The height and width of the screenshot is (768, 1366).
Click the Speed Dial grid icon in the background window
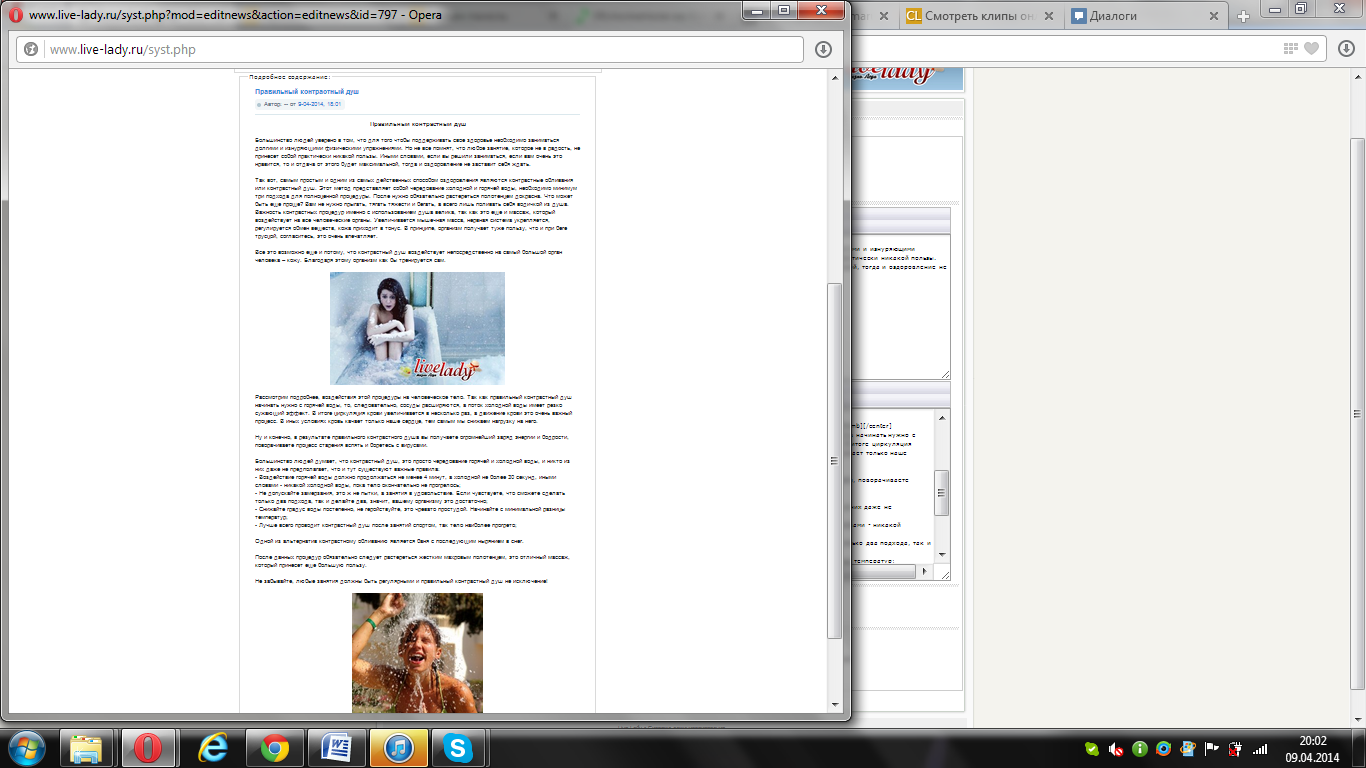click(x=1291, y=48)
